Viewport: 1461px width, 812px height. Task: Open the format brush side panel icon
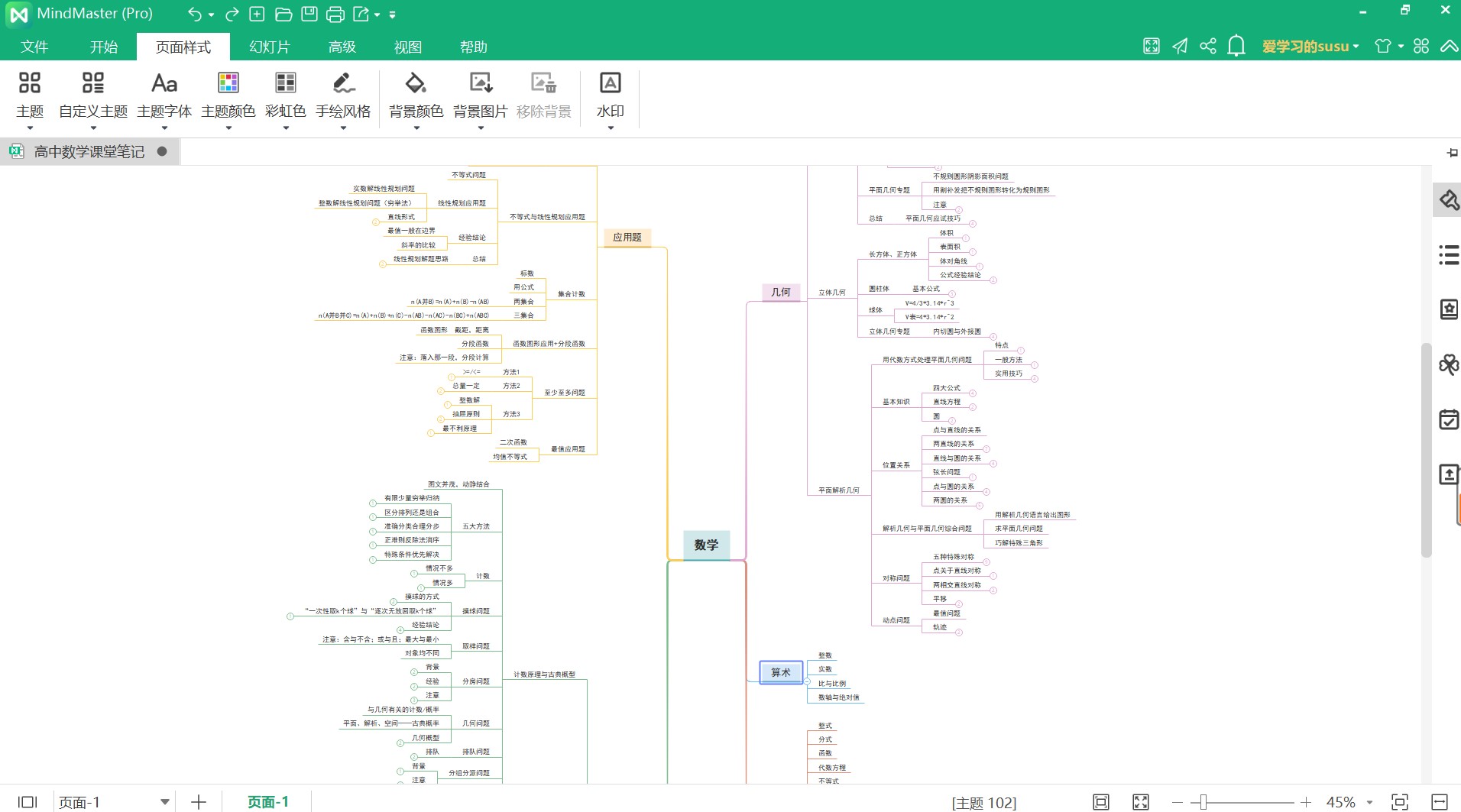point(1449,200)
